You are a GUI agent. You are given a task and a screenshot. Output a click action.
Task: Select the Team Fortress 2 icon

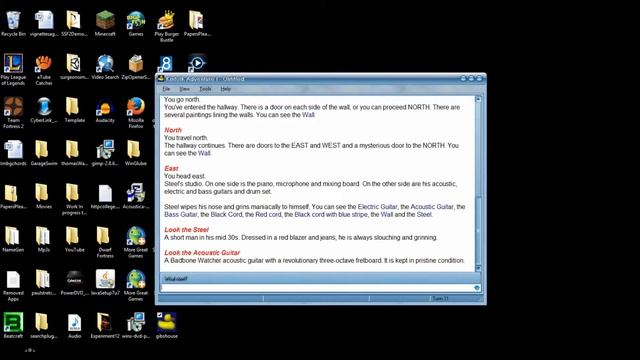(13, 113)
